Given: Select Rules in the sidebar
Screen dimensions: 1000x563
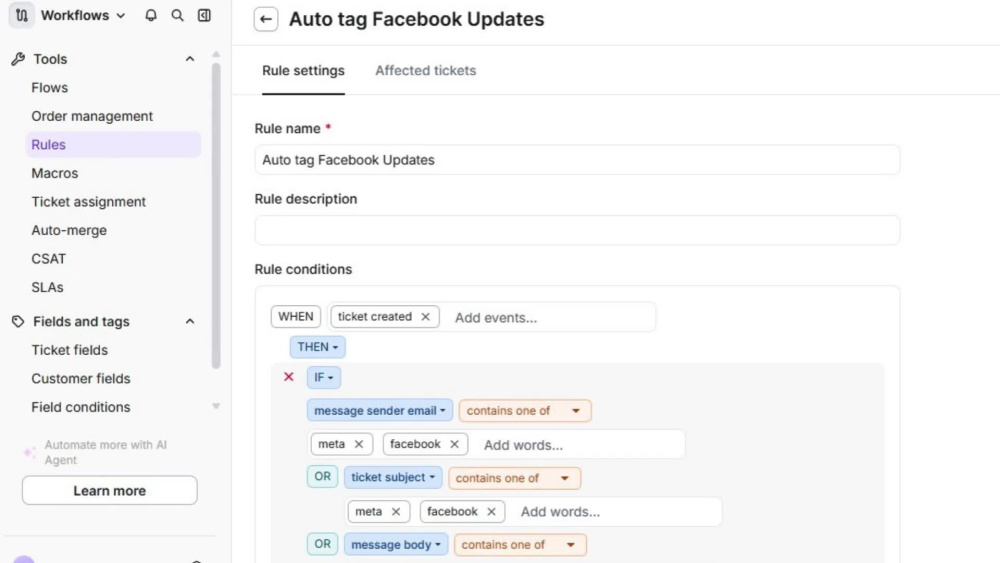Looking at the screenshot, I should 113,145.
